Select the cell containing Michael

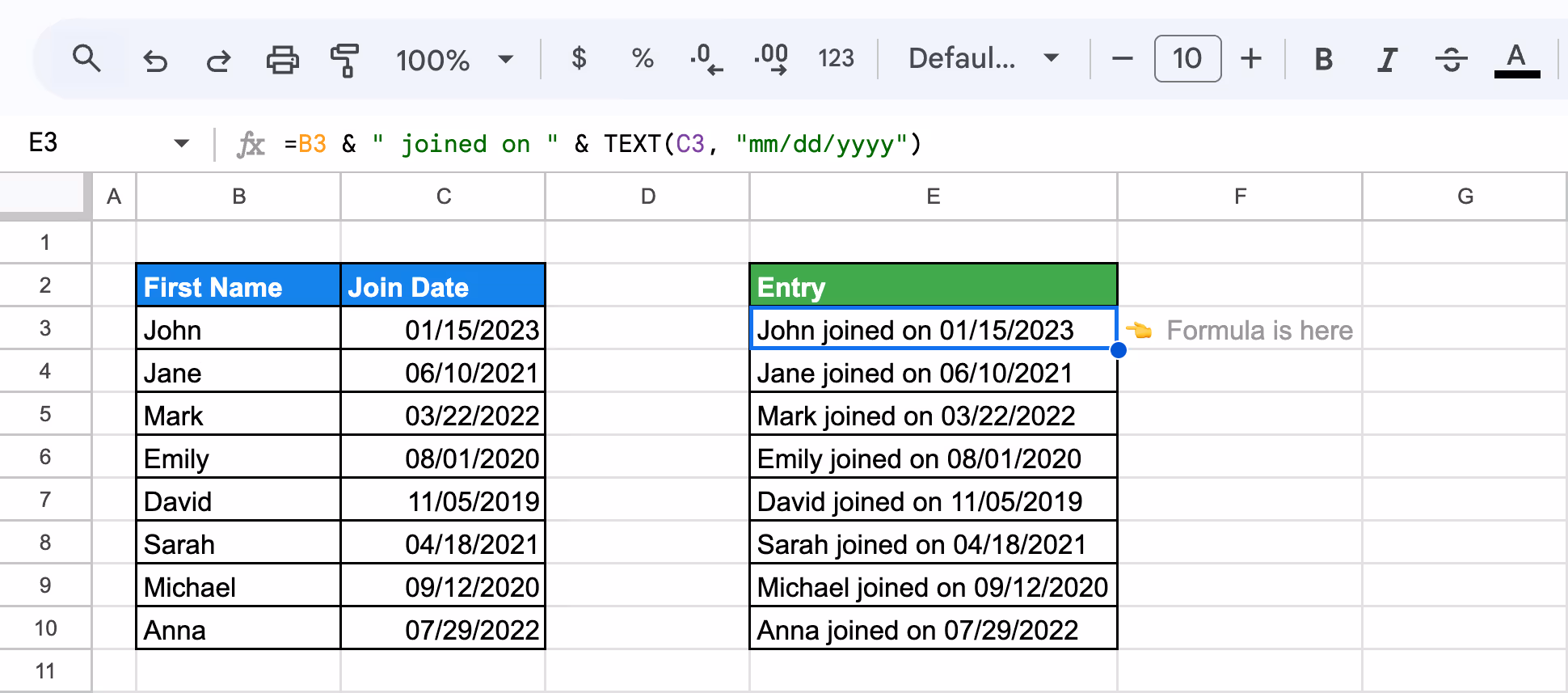tap(238, 585)
